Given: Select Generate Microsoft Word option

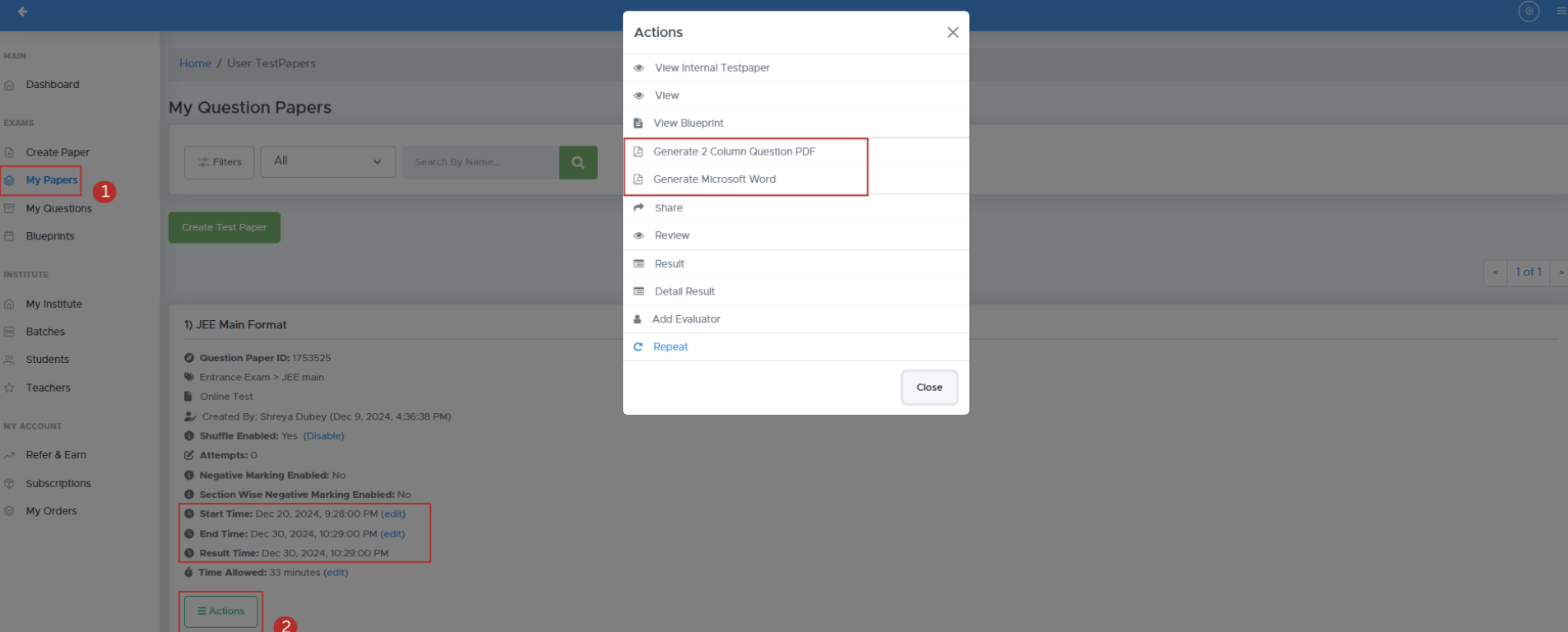Looking at the screenshot, I should pos(714,179).
